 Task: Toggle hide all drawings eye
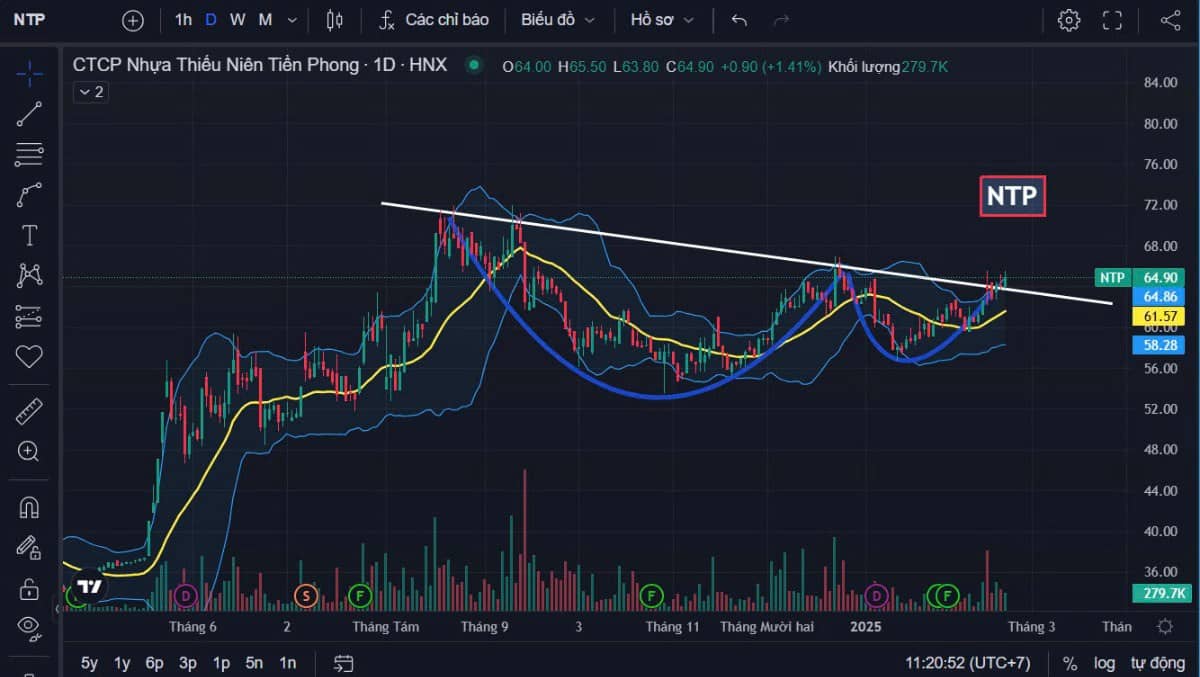(x=29, y=628)
